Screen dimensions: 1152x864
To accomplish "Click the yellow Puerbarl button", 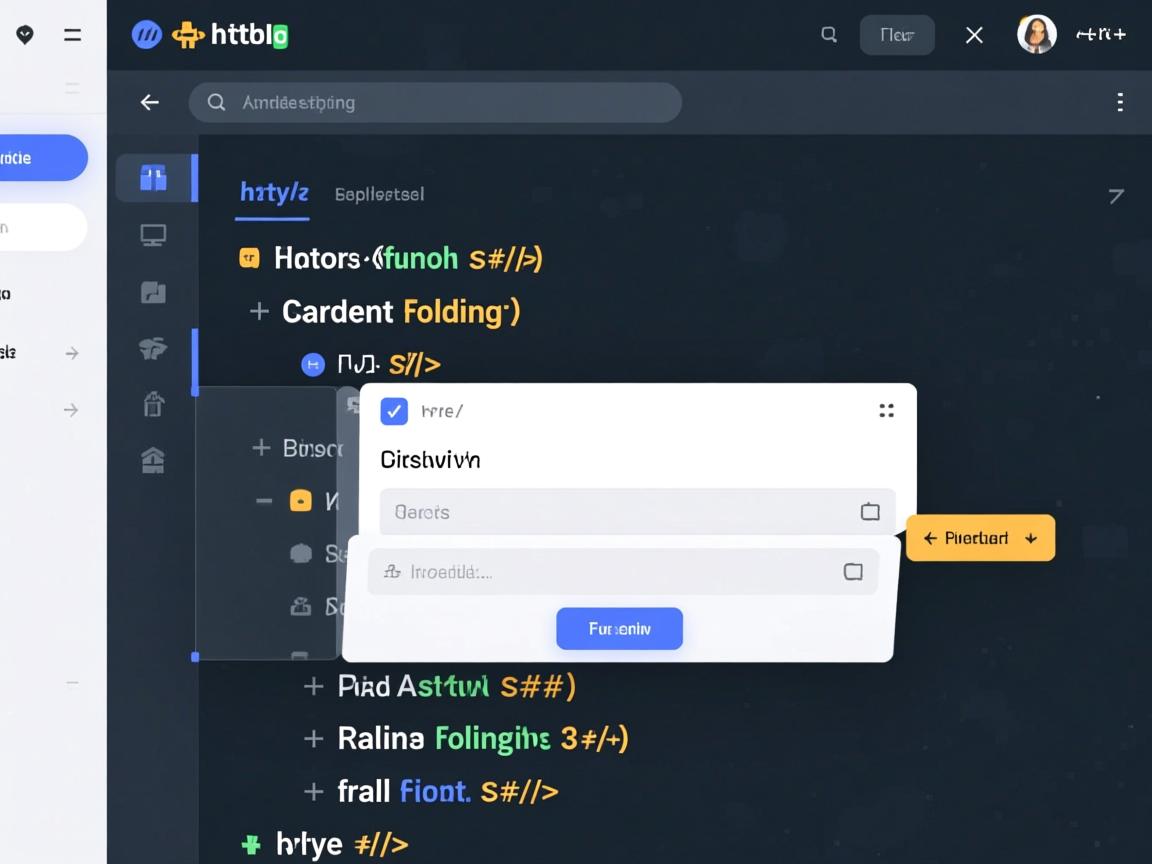I will (980, 538).
